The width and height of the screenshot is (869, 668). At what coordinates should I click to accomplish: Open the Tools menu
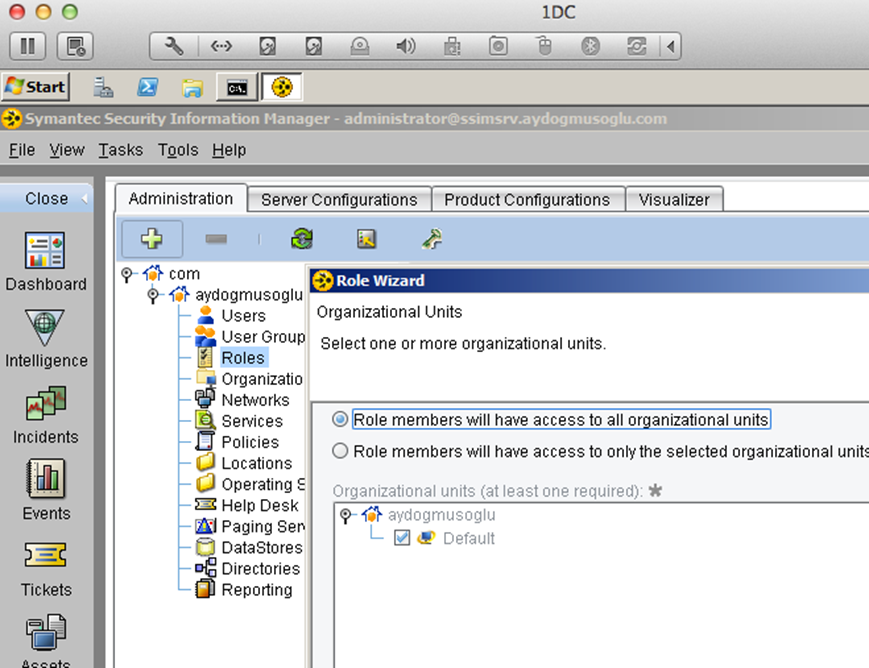tap(178, 150)
